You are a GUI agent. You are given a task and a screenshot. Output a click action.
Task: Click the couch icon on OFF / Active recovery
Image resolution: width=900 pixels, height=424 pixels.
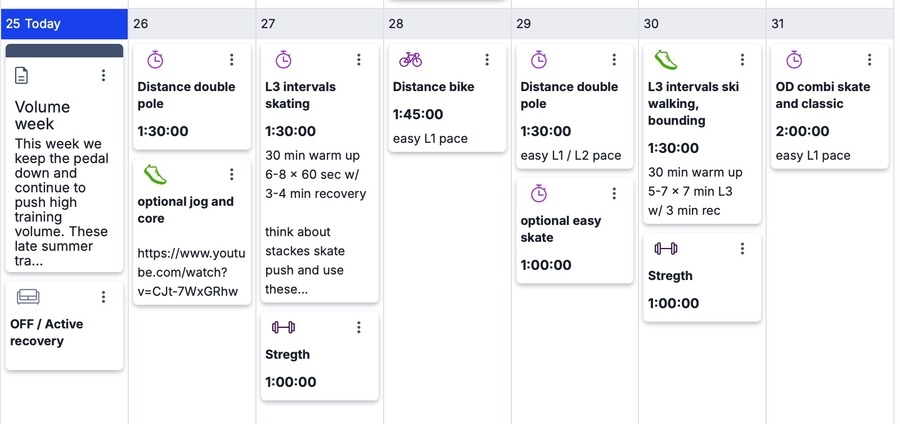click(27, 297)
